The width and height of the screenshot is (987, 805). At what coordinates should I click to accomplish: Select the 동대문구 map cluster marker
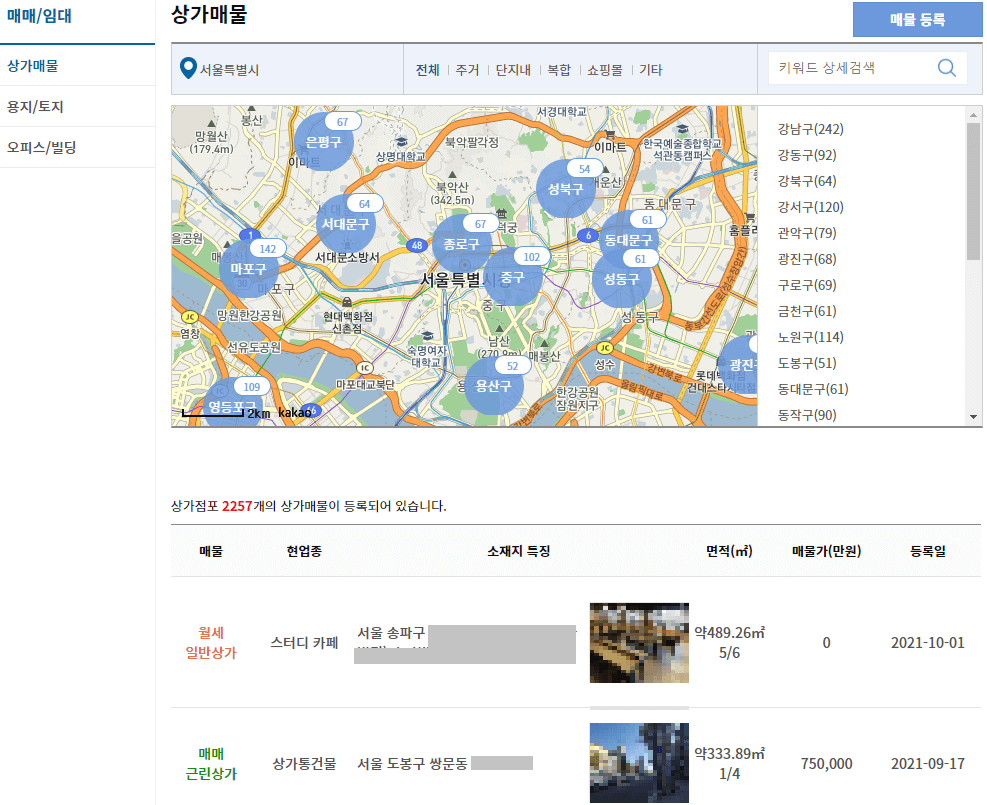tap(628, 240)
